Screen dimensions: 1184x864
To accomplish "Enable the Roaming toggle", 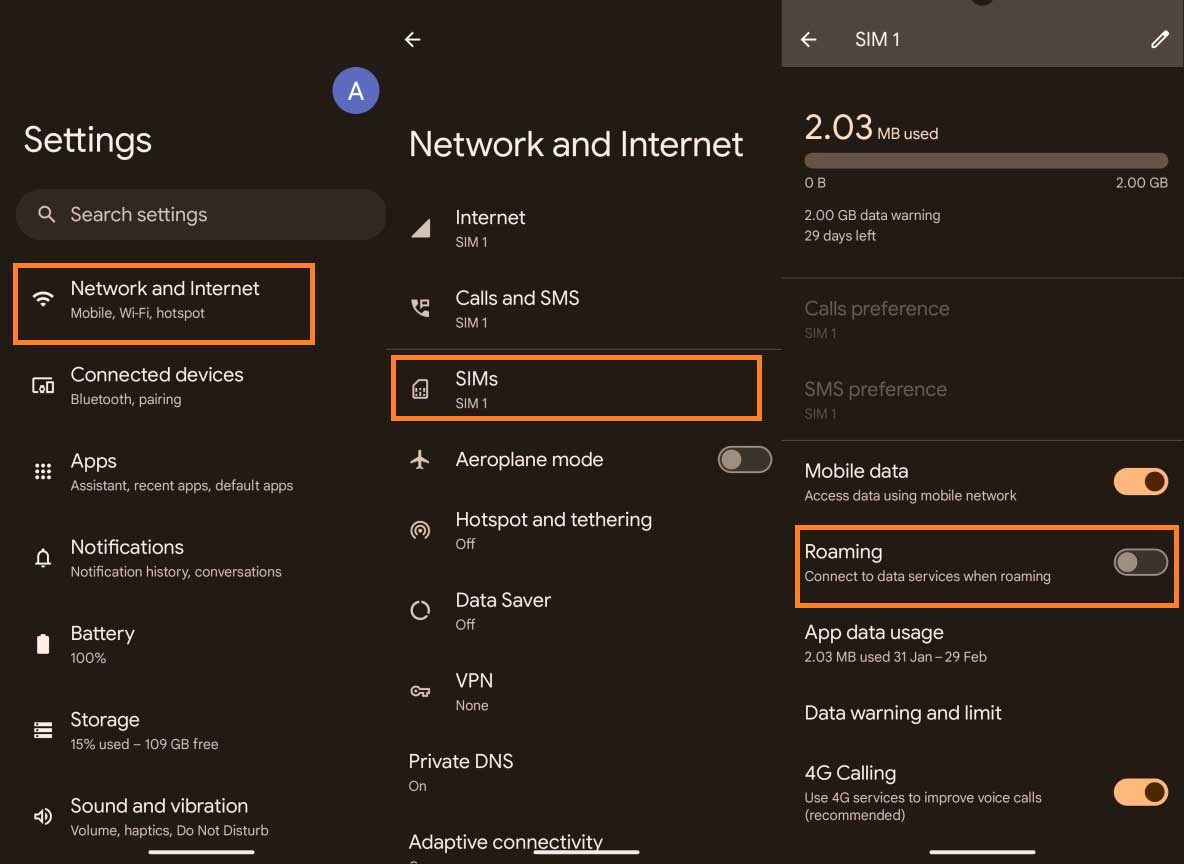I will (x=1140, y=563).
